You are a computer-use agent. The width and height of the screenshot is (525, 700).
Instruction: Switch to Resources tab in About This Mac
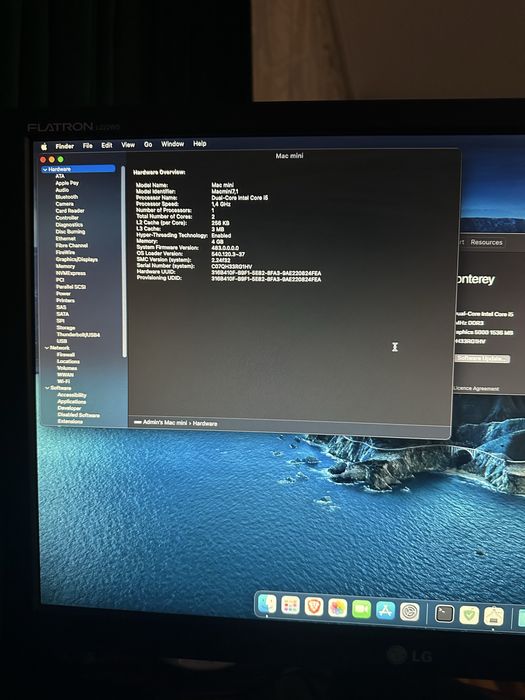(486, 242)
